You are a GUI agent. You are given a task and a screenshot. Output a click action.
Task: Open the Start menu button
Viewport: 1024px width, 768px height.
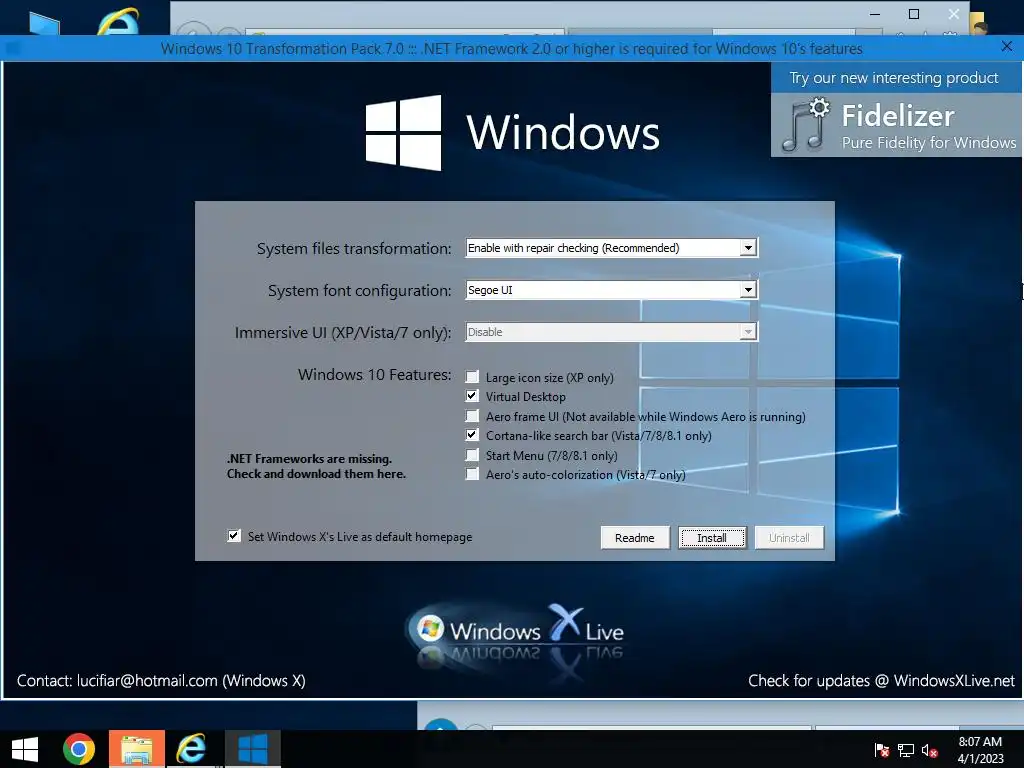[25, 749]
